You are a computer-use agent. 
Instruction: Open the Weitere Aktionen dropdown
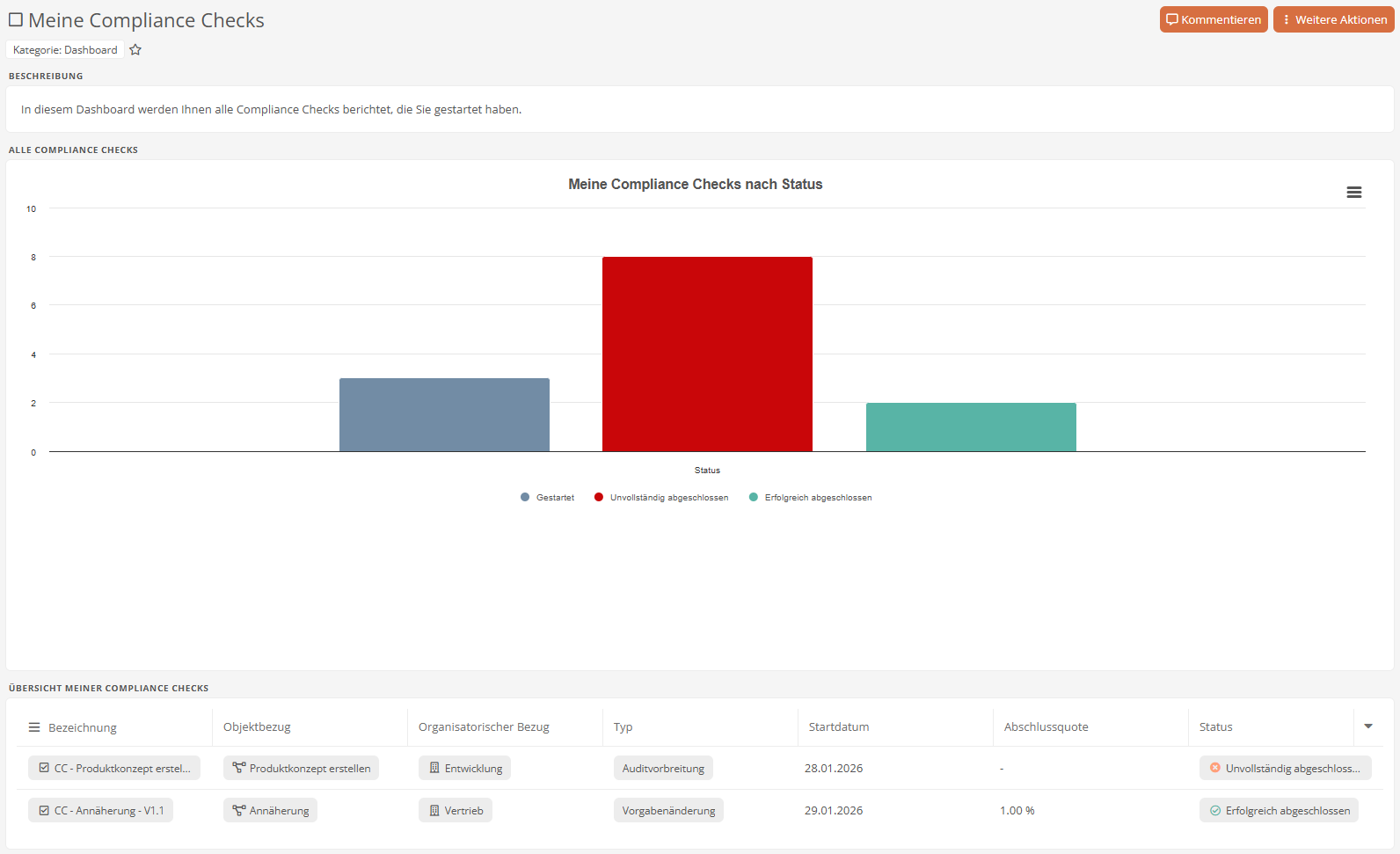pyautogui.click(x=1333, y=19)
